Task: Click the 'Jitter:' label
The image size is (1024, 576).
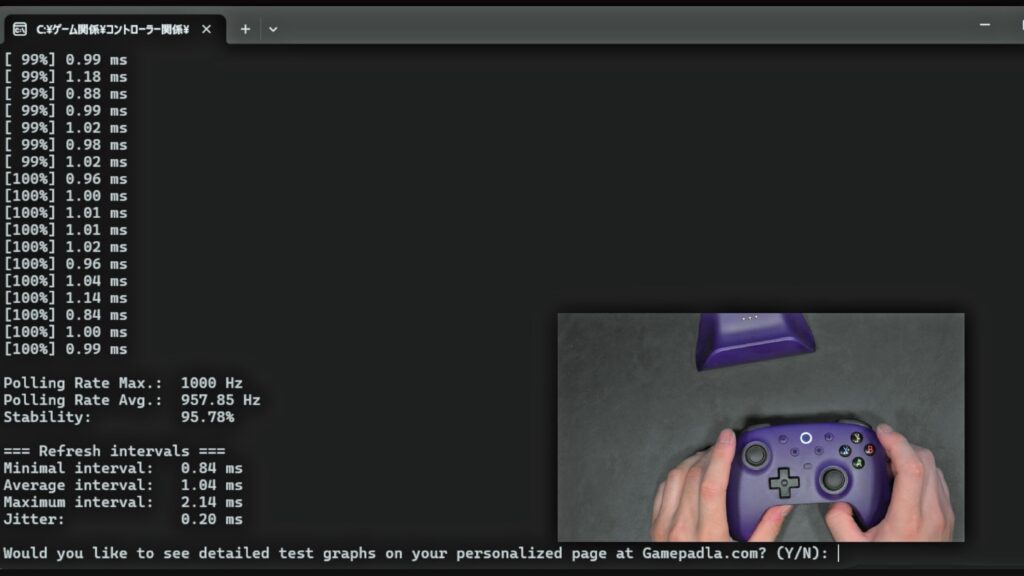Action: (34, 519)
